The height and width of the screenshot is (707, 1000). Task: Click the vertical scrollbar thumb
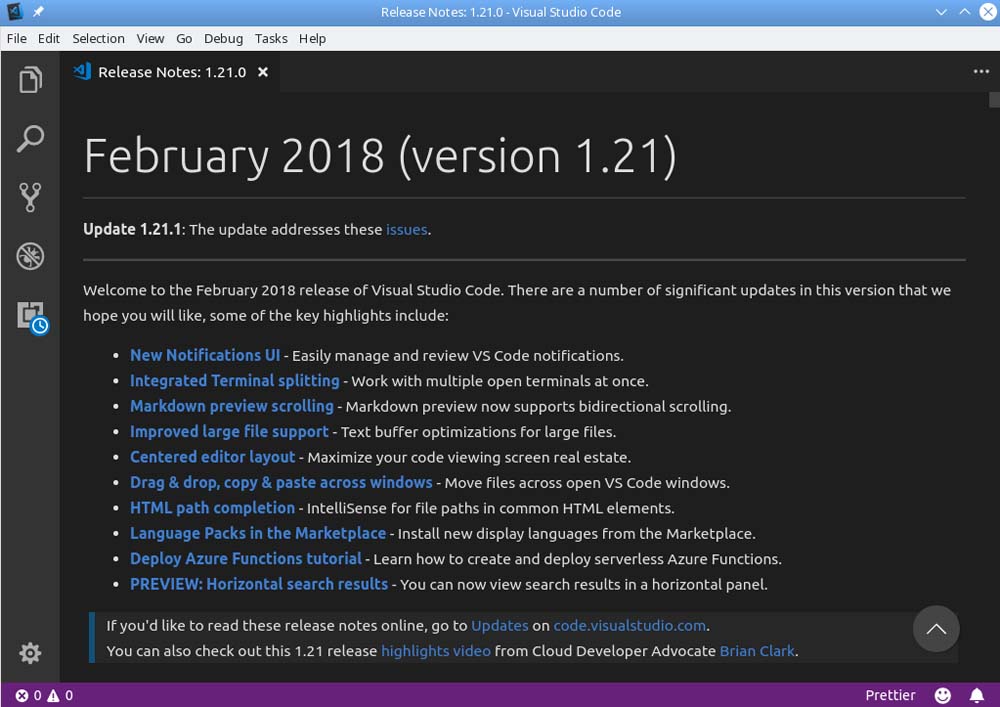click(994, 99)
